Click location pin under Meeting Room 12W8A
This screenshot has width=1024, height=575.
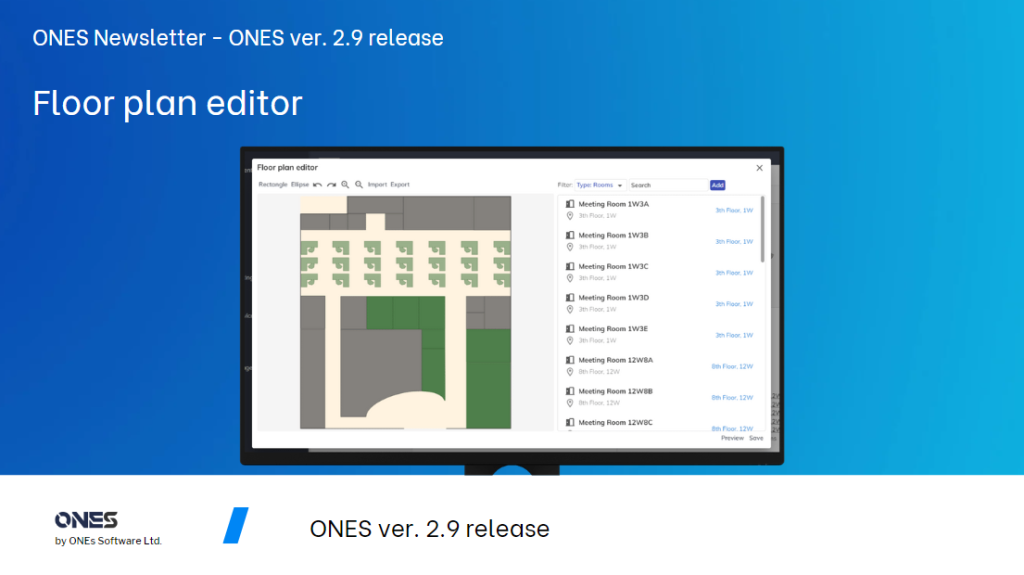[x=570, y=372]
